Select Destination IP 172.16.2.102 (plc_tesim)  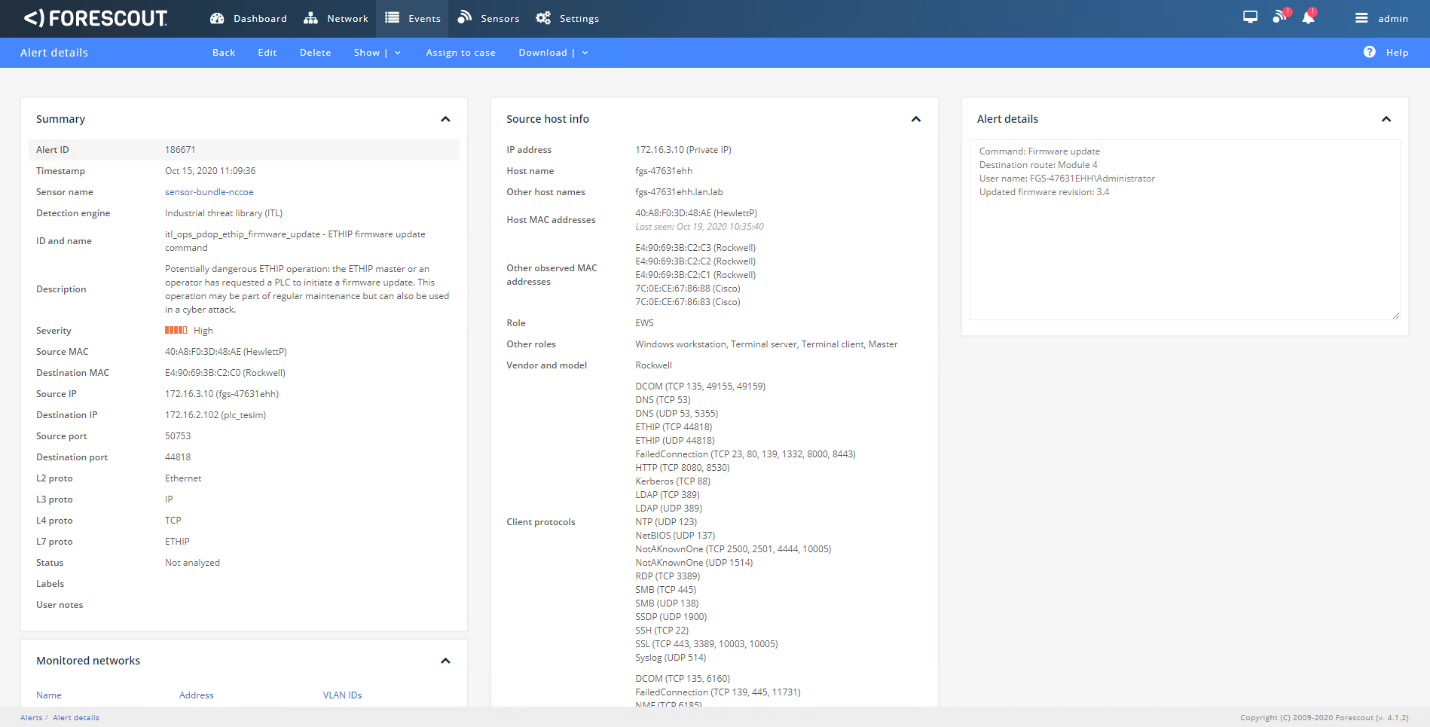point(215,415)
